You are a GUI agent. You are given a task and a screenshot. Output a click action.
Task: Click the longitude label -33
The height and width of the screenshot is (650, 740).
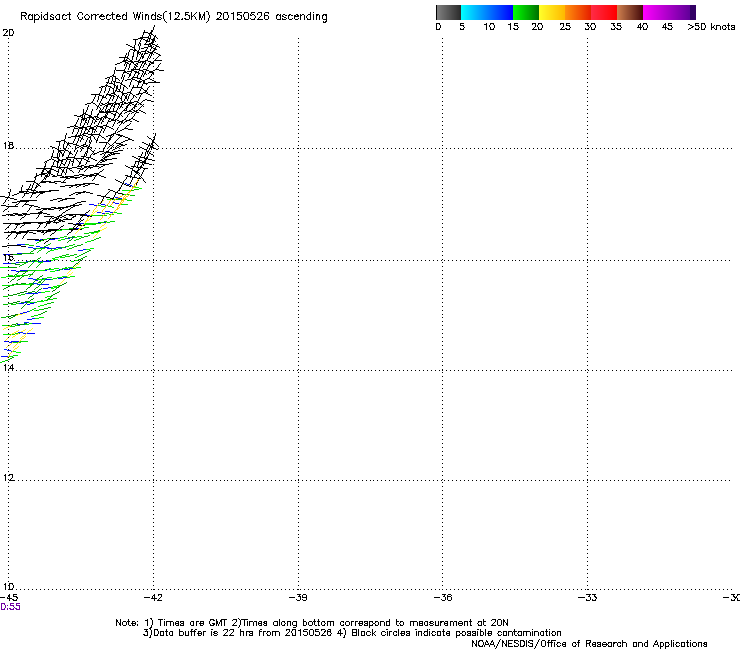(588, 598)
